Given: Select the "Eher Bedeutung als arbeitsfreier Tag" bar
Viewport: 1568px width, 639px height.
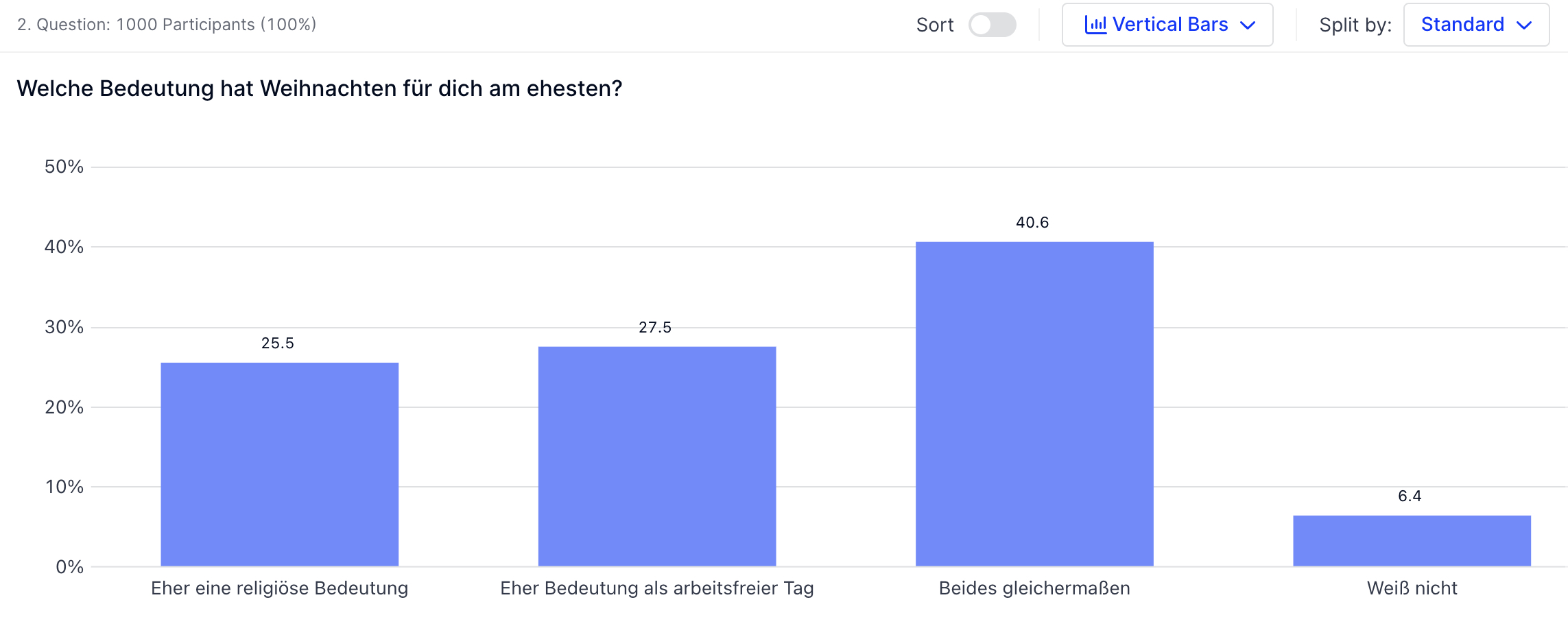Looking at the screenshot, I should click(x=656, y=456).
